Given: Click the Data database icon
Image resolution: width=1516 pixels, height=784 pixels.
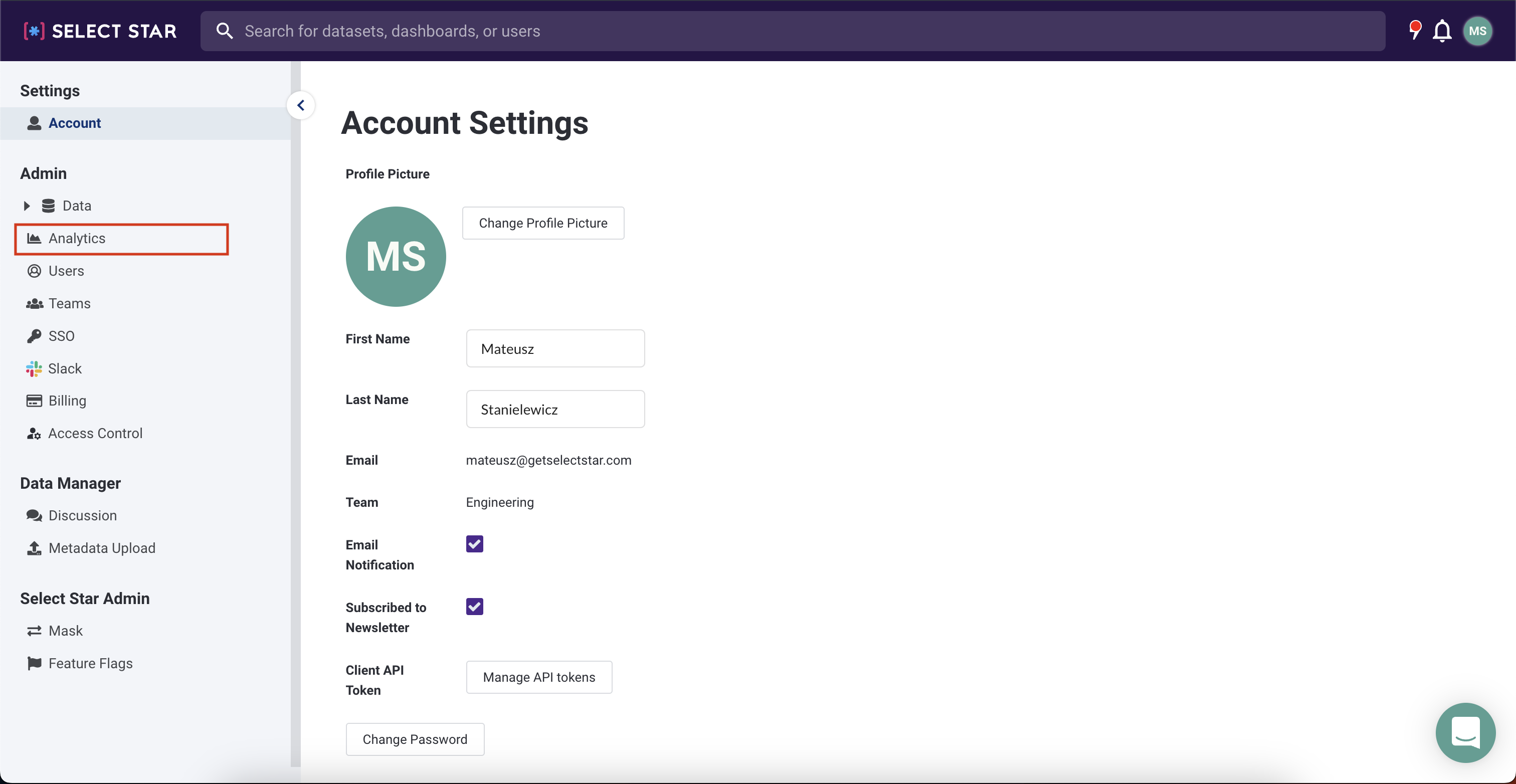Looking at the screenshot, I should [x=48, y=206].
